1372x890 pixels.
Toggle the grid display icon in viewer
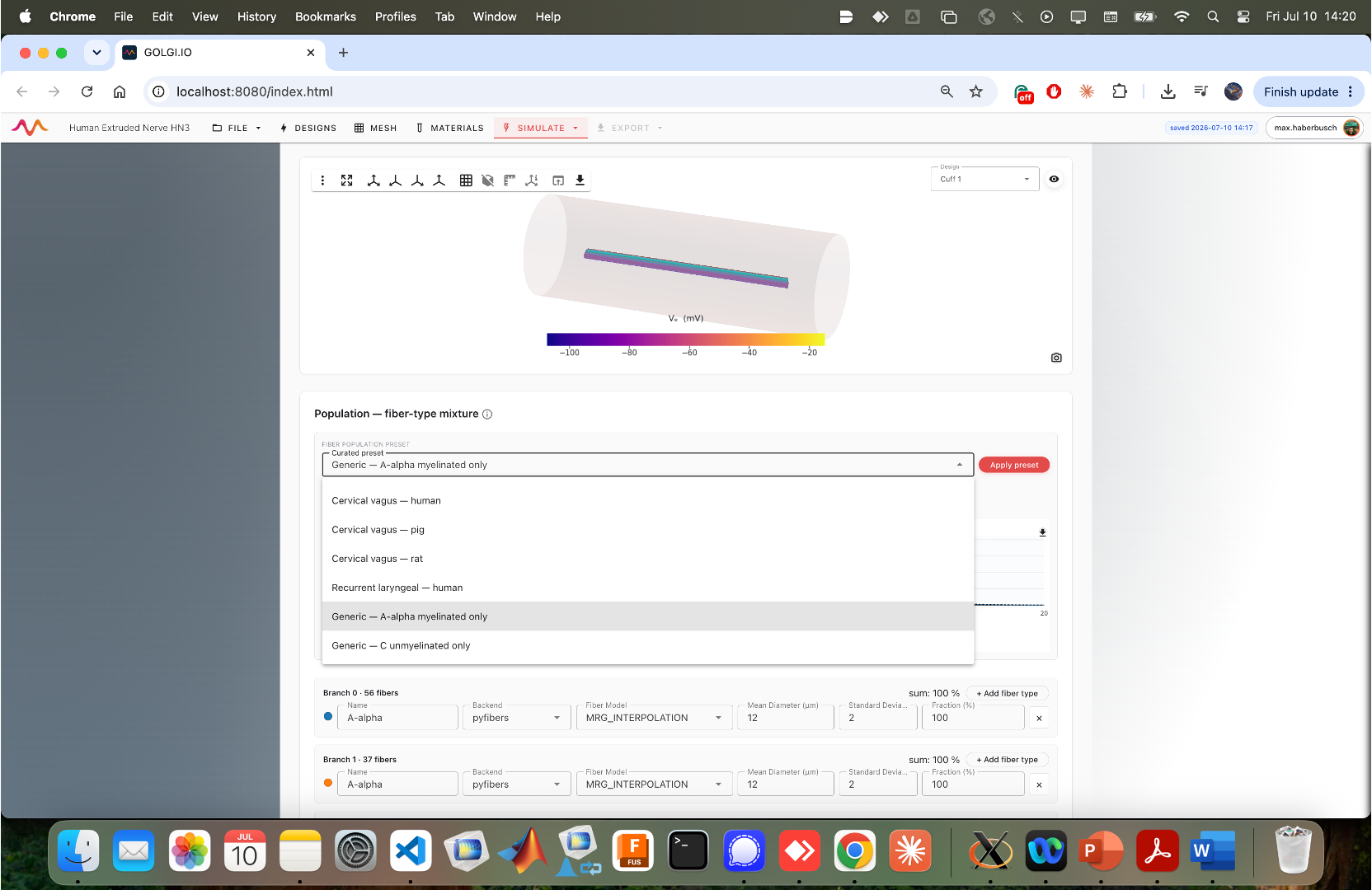pos(466,180)
